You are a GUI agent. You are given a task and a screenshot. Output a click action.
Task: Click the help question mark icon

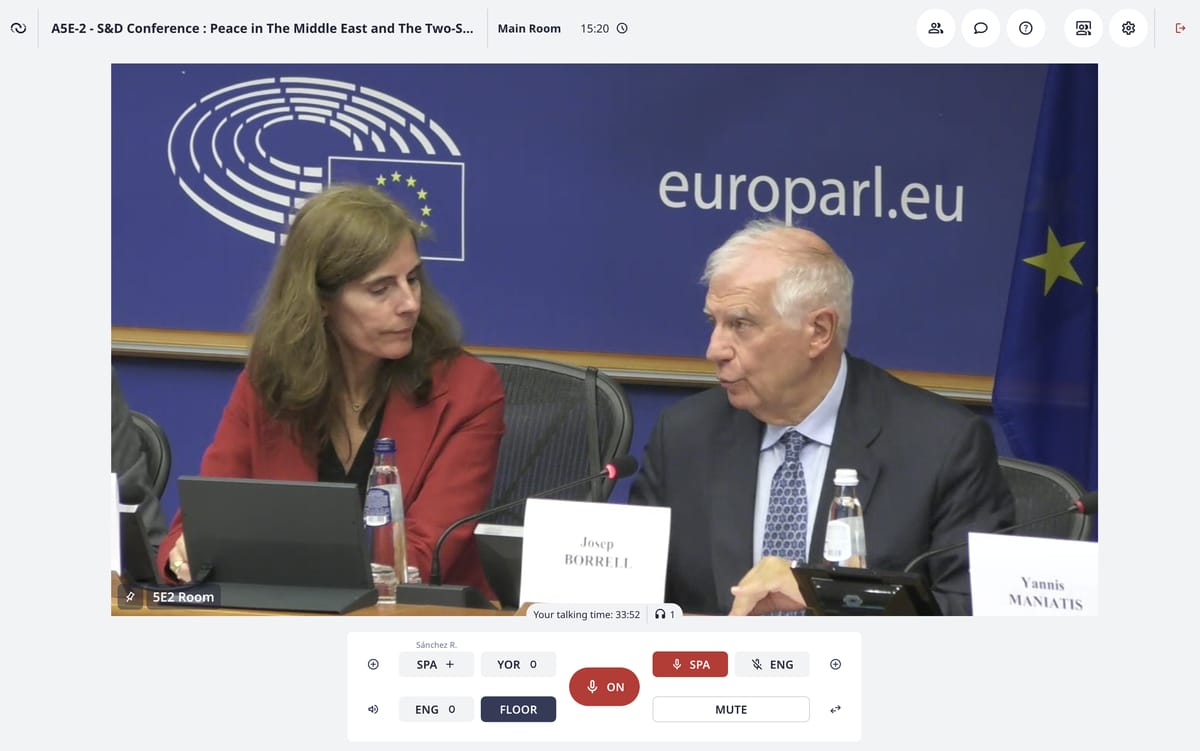[x=1026, y=28]
